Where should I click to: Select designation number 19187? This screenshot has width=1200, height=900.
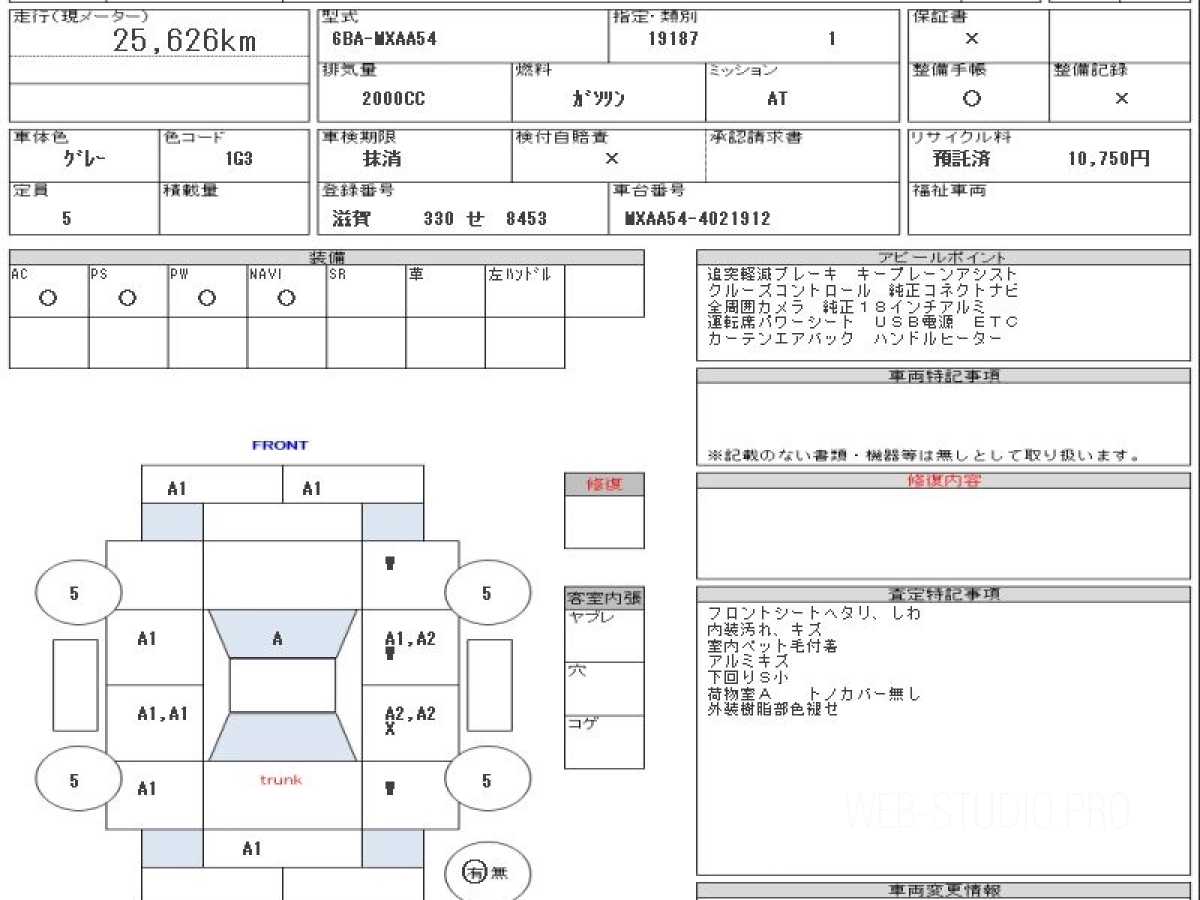click(673, 40)
